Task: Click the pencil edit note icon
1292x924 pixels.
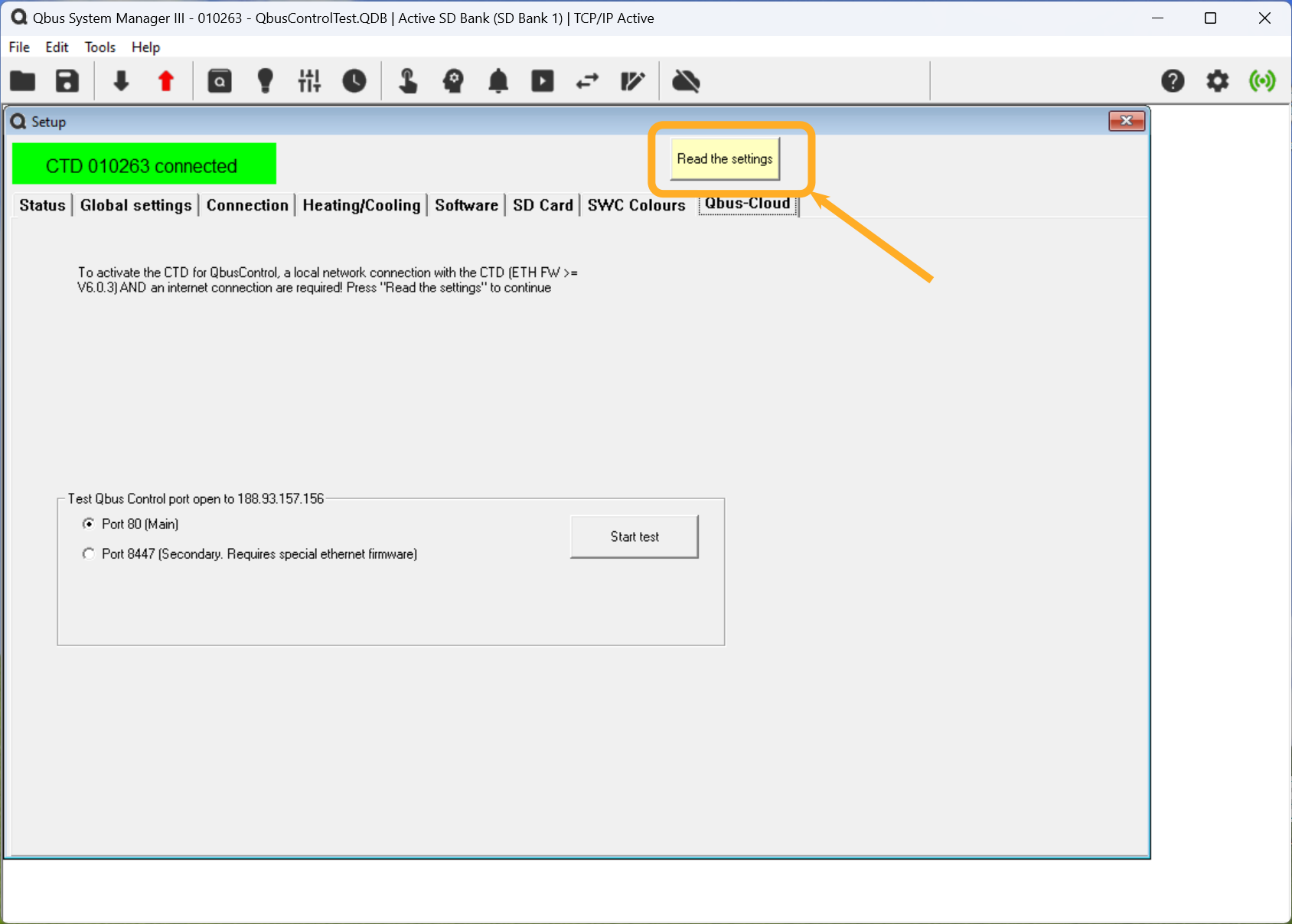Action: (x=632, y=80)
